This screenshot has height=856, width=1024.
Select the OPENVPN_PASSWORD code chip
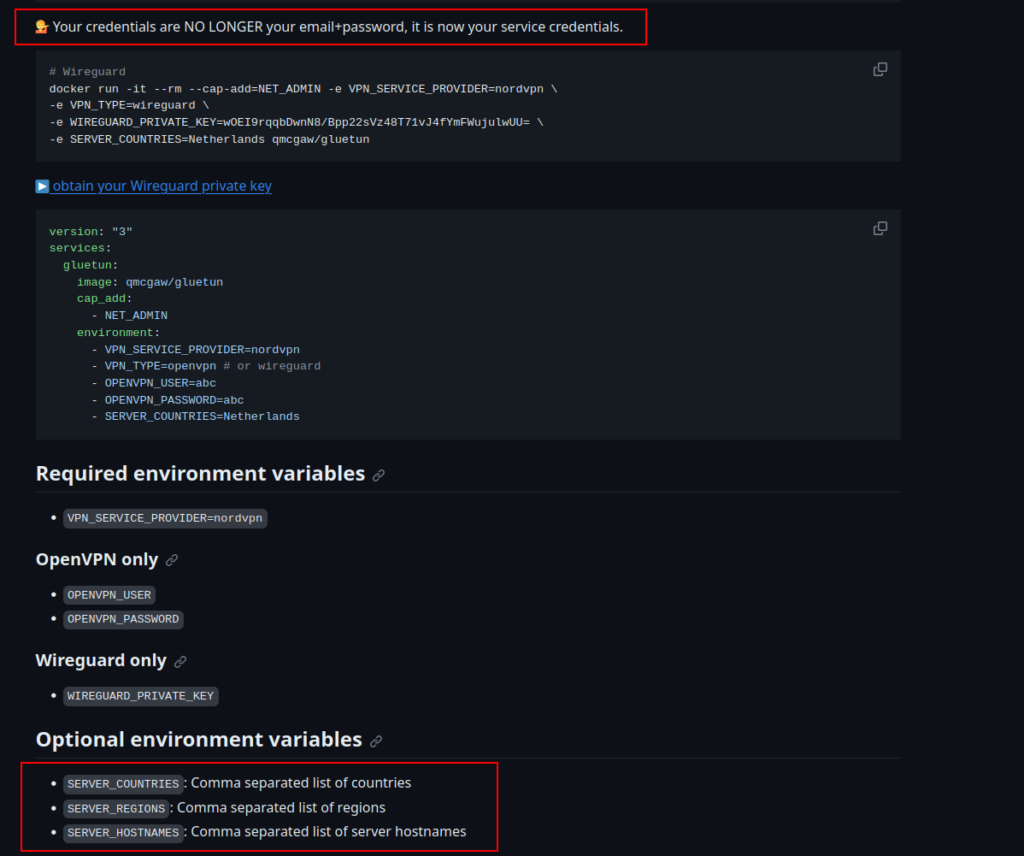(x=123, y=619)
